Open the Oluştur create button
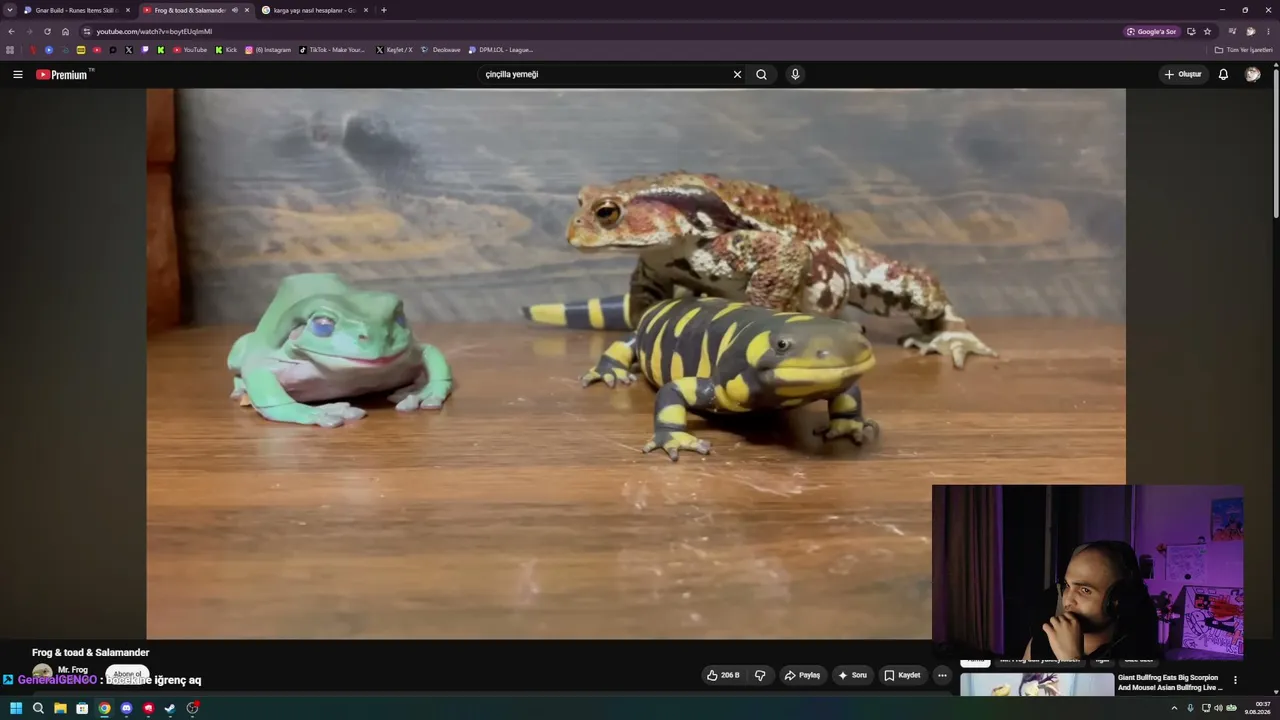This screenshot has height=720, width=1280. pos(1182,74)
